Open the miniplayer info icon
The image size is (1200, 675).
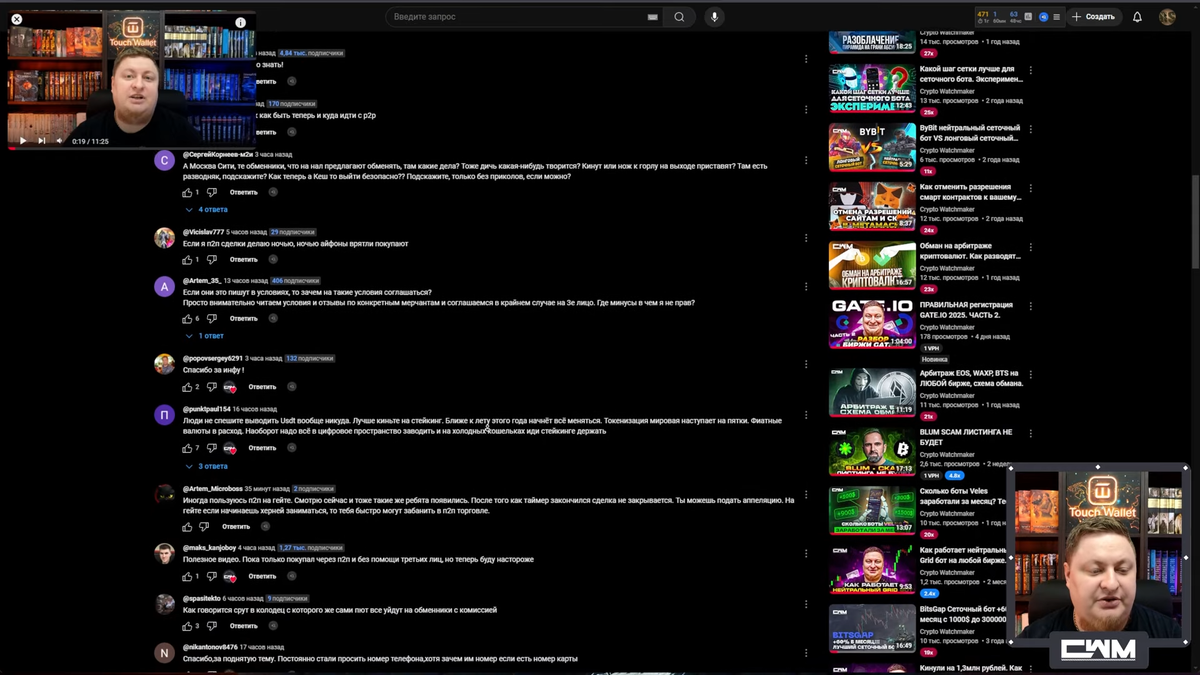tap(240, 22)
